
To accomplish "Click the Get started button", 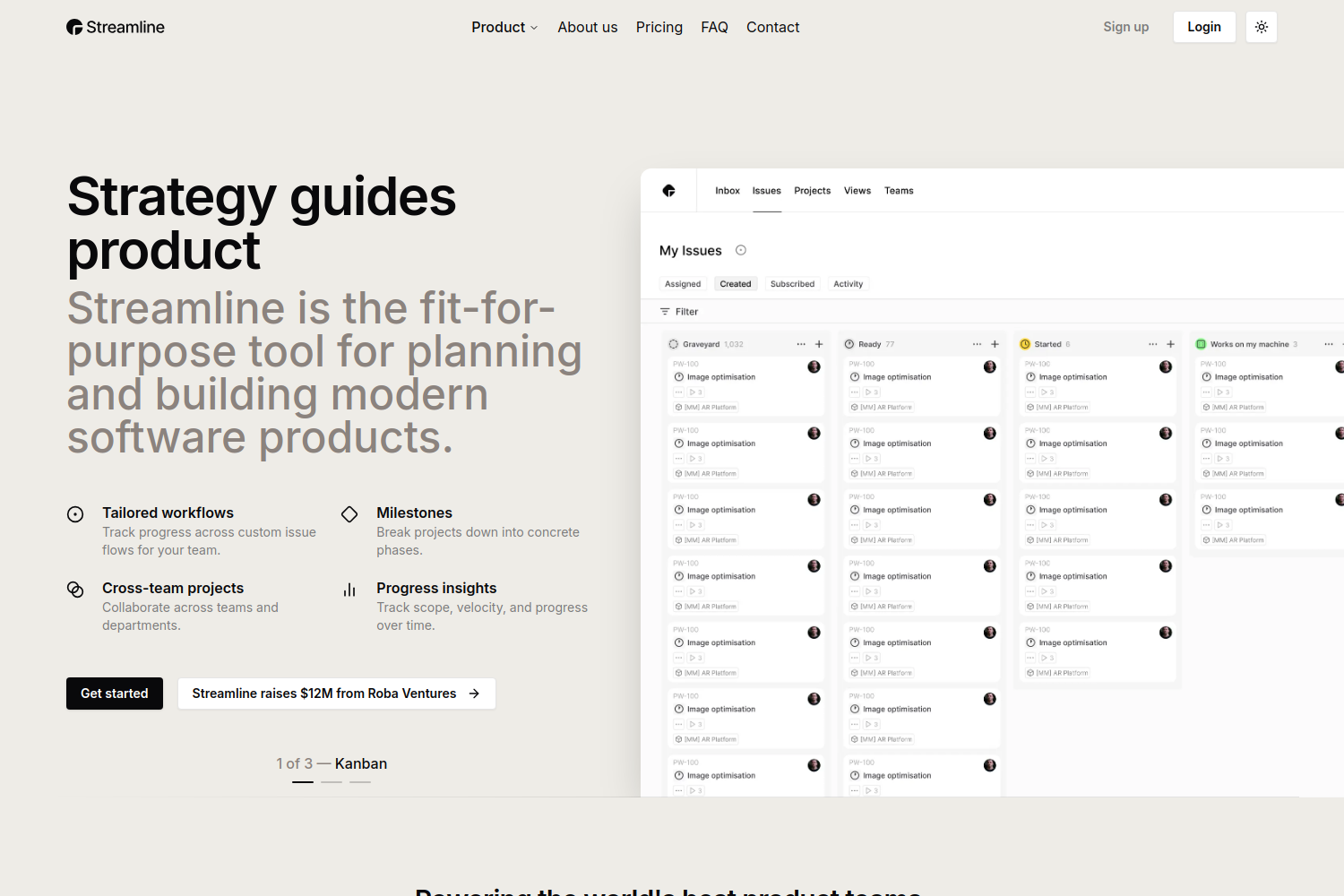I will coord(115,694).
